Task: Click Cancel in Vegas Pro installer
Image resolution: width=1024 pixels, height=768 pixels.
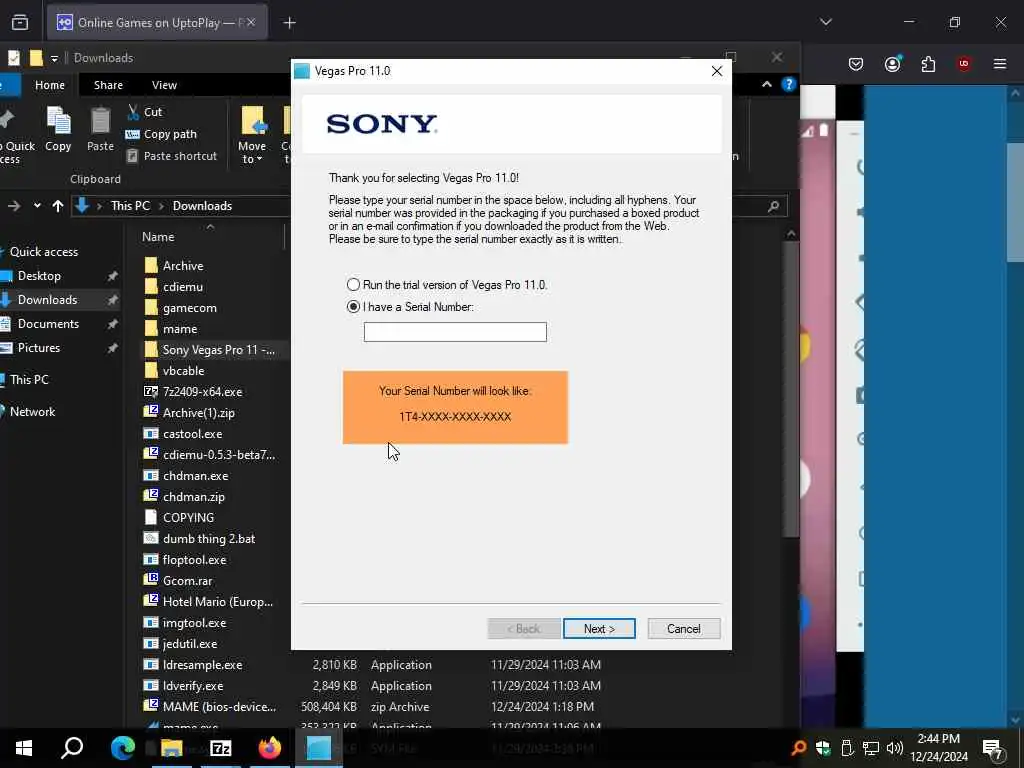Action: point(684,628)
